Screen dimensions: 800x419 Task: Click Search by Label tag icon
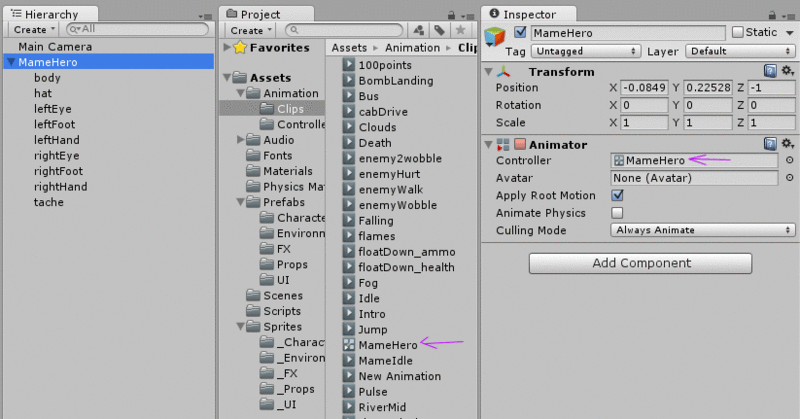tap(439, 30)
